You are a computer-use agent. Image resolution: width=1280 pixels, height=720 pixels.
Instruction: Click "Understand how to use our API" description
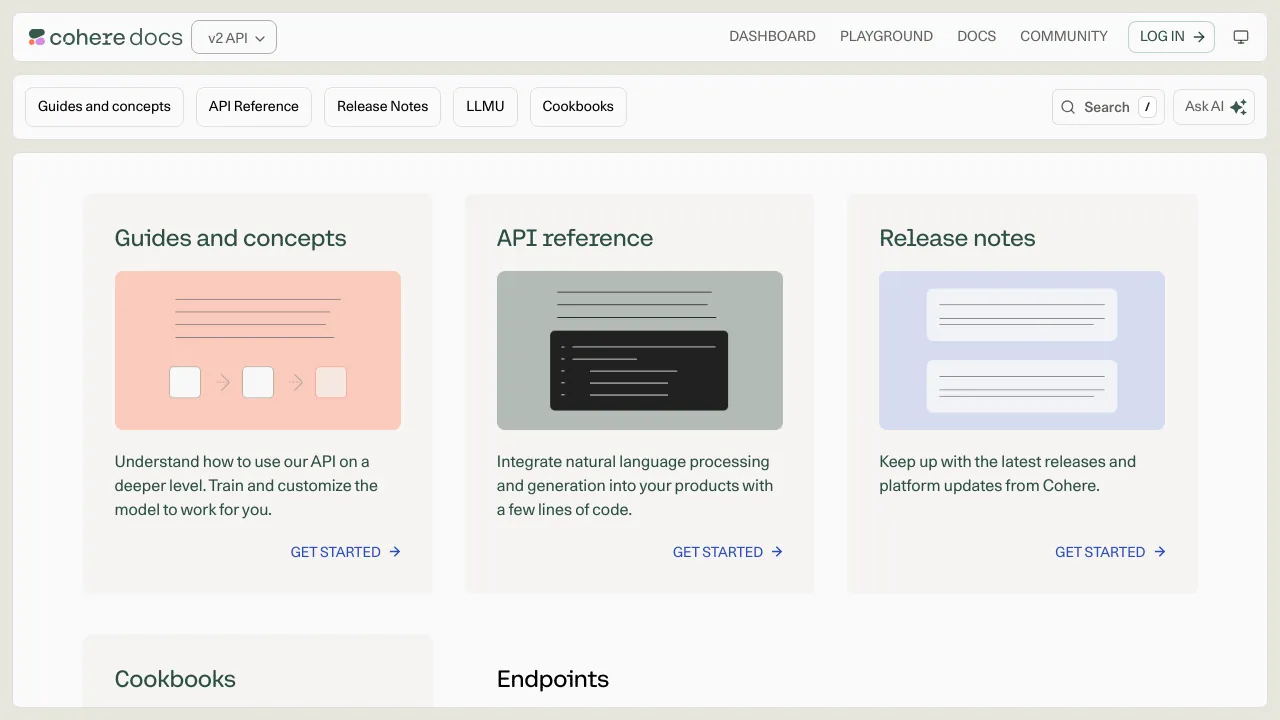pyautogui.click(x=246, y=486)
